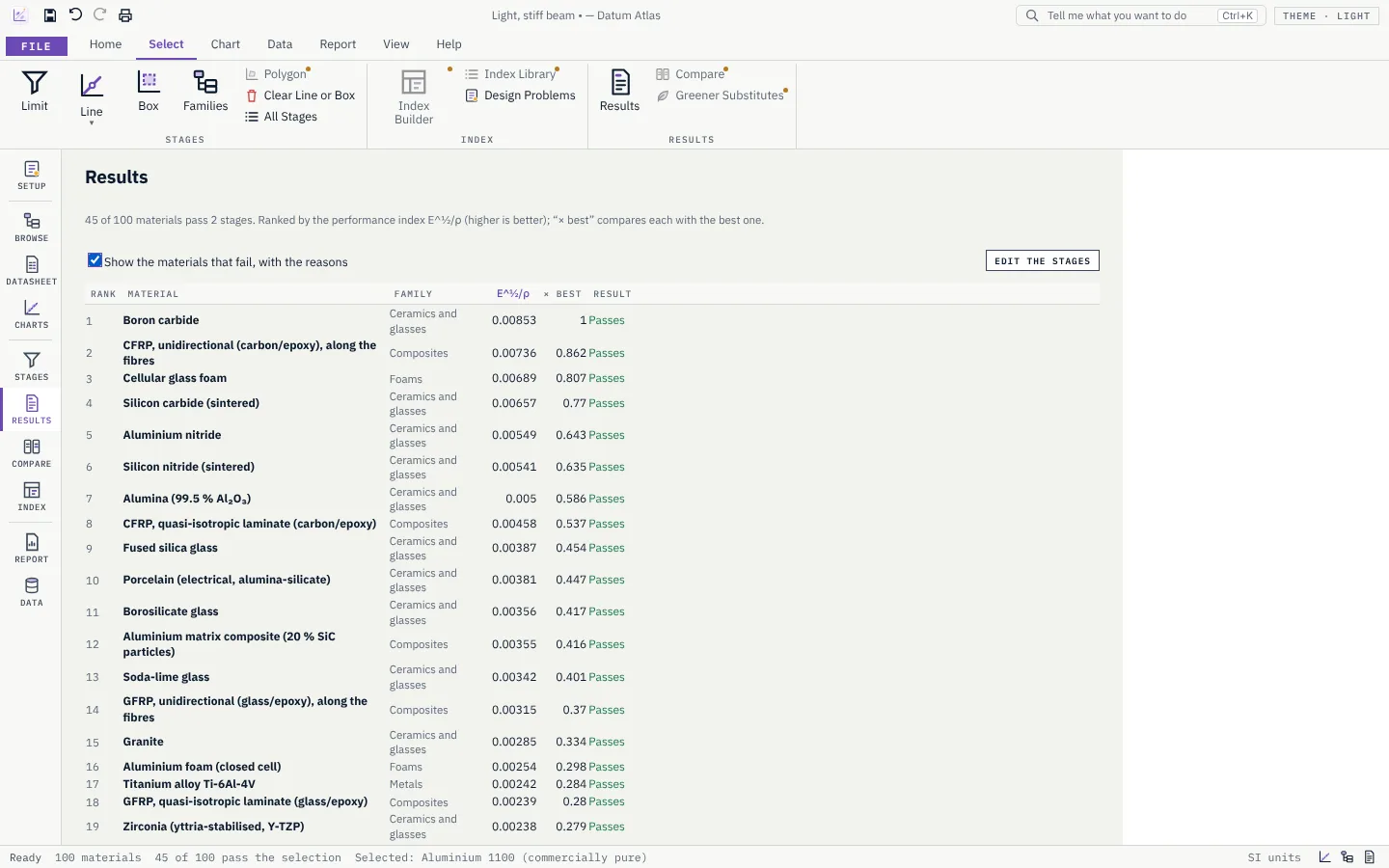Click the Results ribbon button
The height and width of the screenshot is (868, 1389).
tap(619, 93)
